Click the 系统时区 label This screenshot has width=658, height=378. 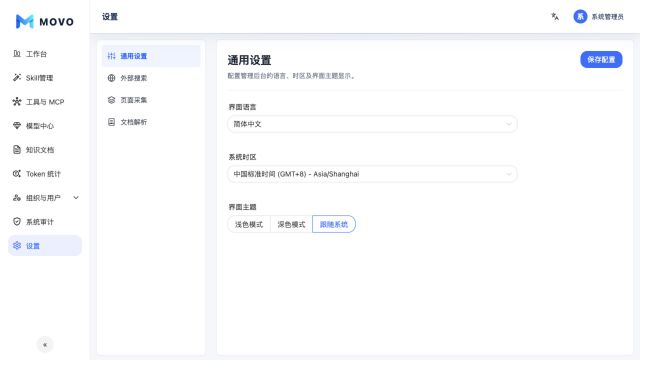242,157
